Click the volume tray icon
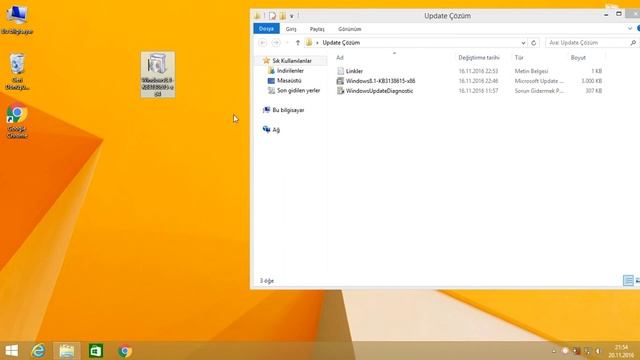The height and width of the screenshot is (360, 640). [x=598, y=351]
